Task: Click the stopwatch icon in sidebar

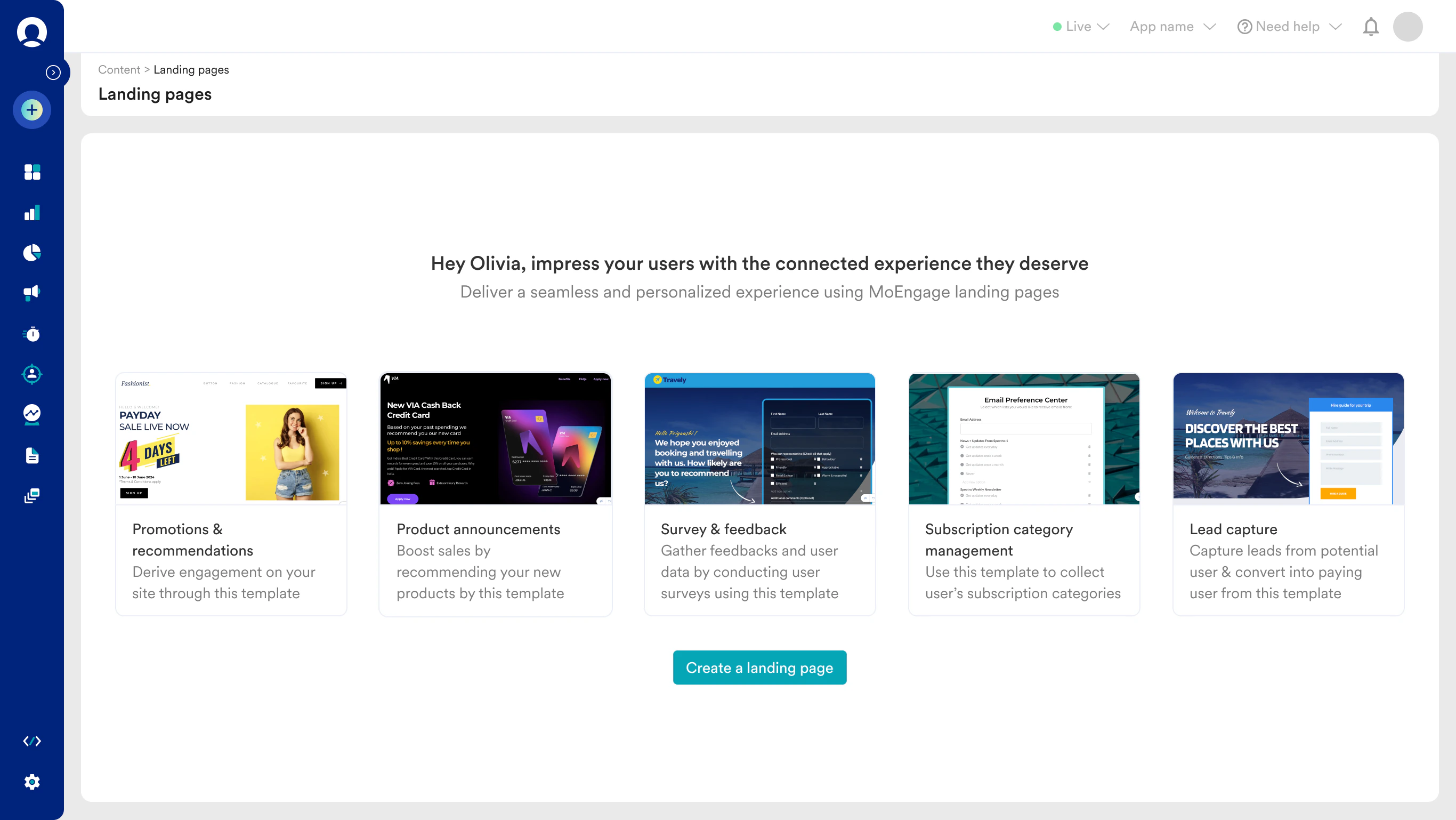Action: click(31, 334)
